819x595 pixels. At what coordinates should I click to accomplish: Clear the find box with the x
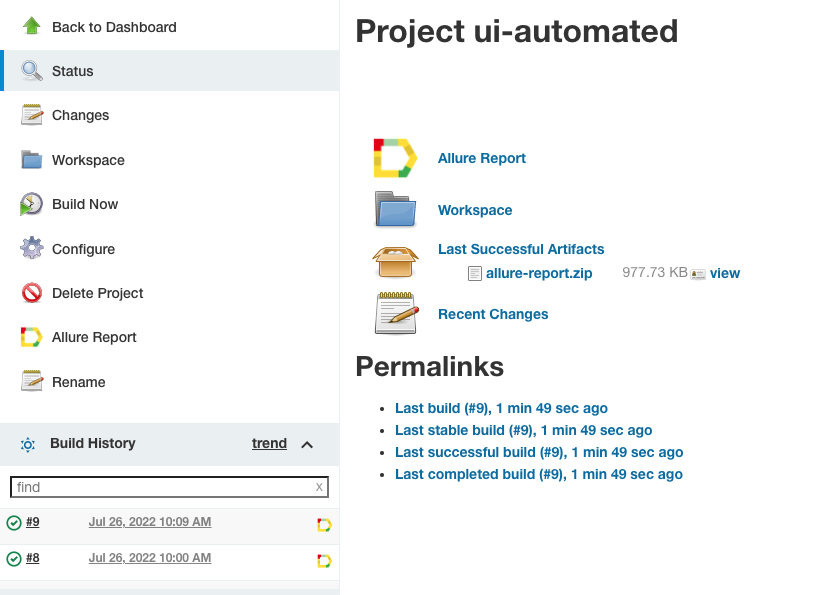(319, 487)
